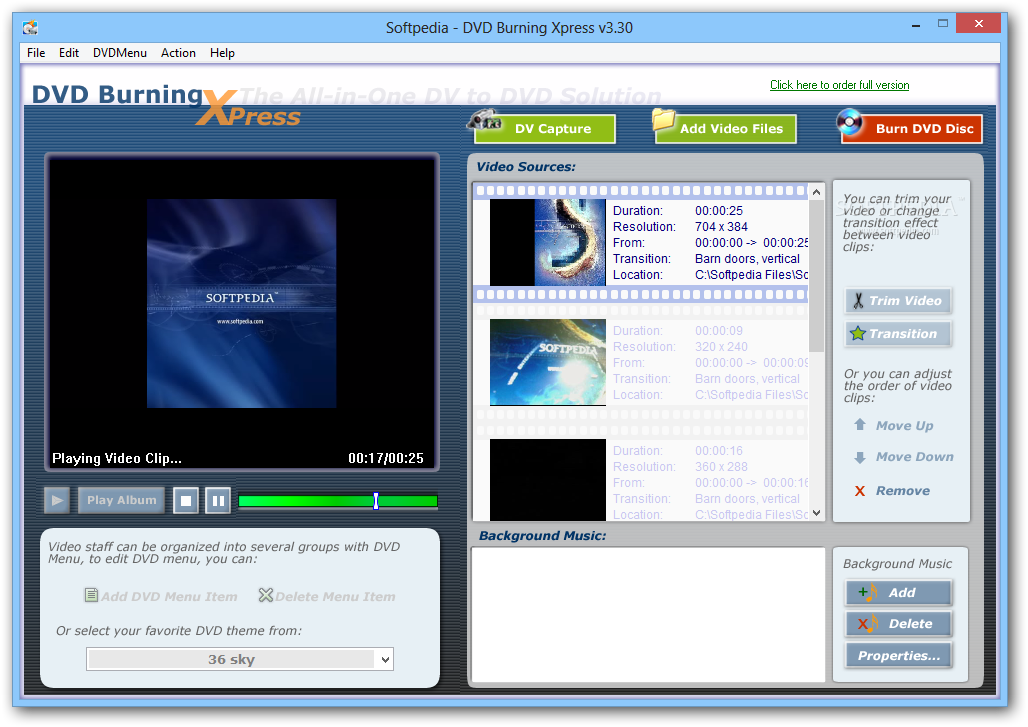
Task: Click the DV Capture camcorder button
Action: coord(544,128)
